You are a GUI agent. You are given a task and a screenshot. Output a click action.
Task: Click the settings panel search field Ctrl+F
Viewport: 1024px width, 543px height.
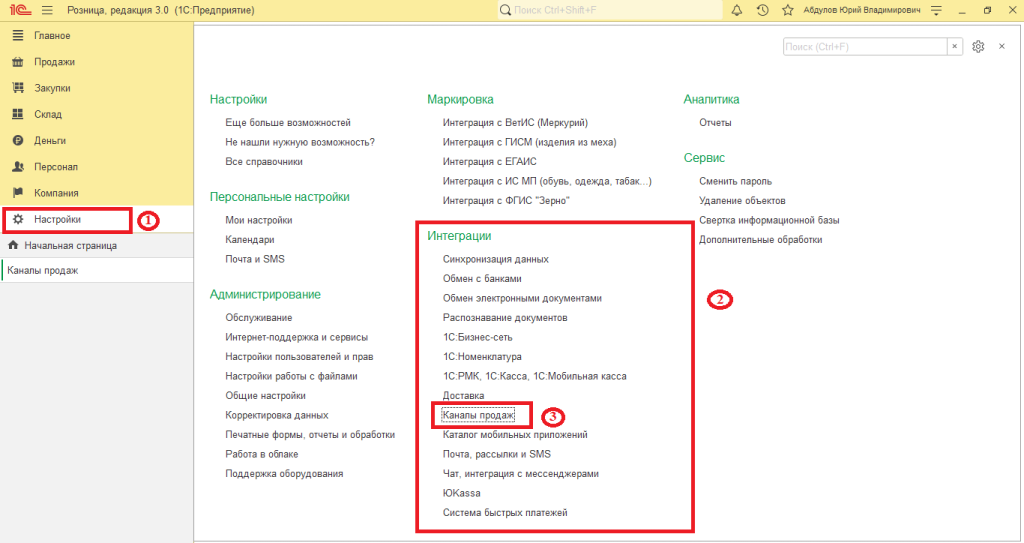coord(865,46)
